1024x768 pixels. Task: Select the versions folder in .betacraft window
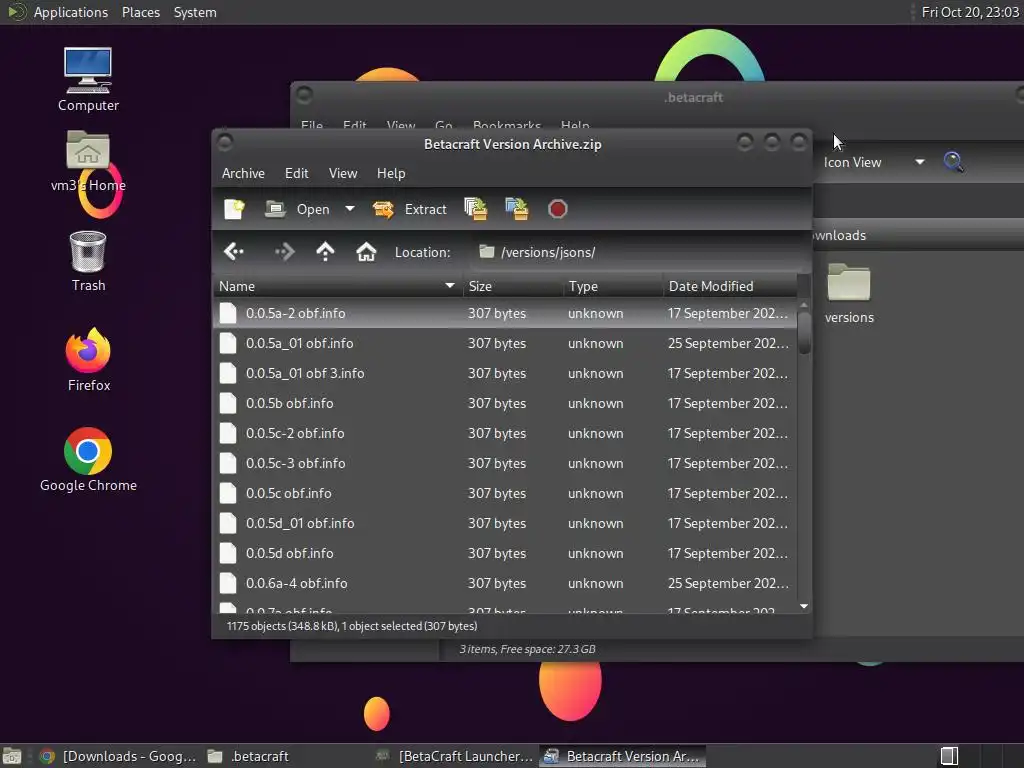tap(849, 294)
